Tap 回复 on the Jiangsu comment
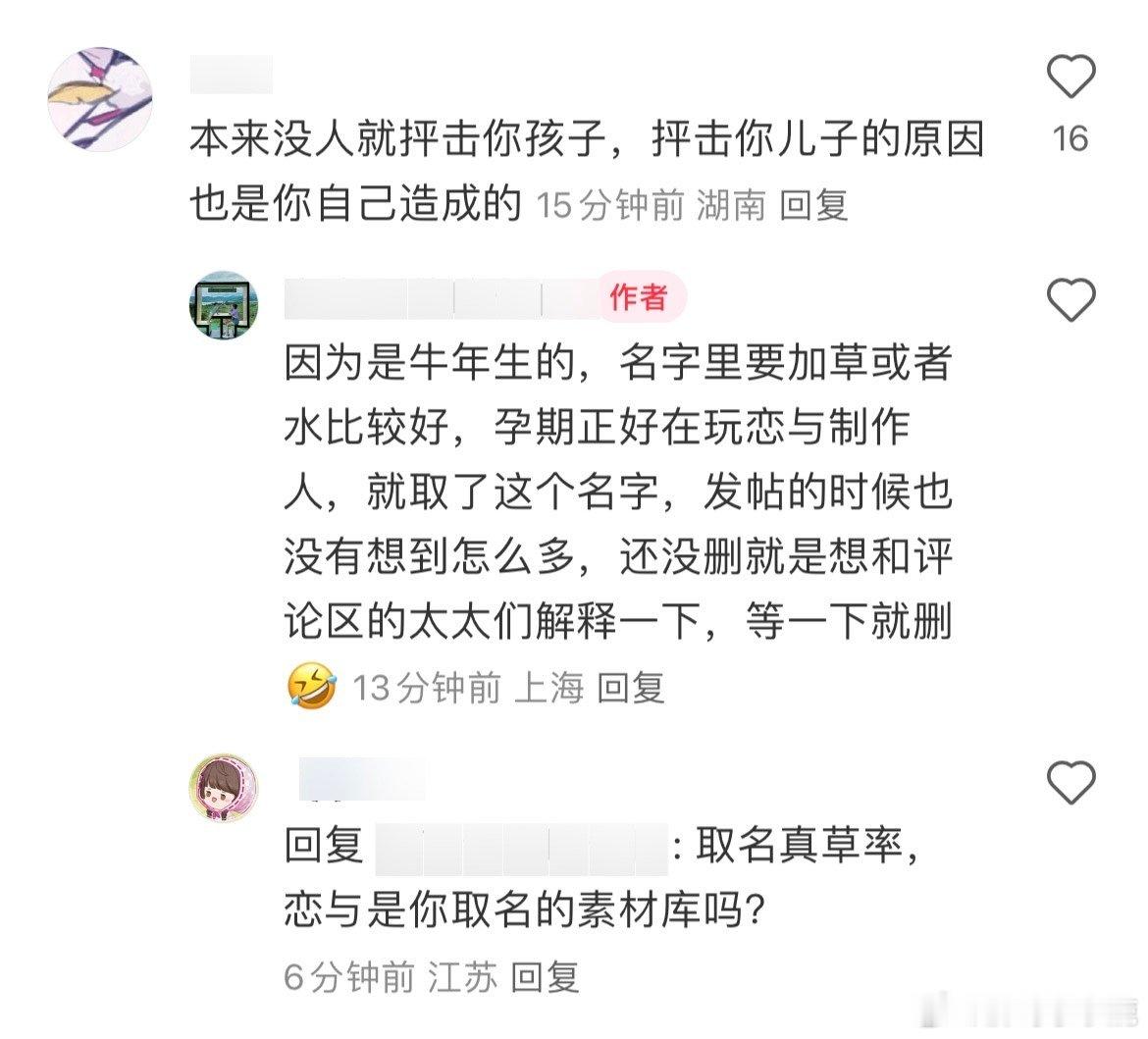The width and height of the screenshot is (1148, 1039). 546,977
